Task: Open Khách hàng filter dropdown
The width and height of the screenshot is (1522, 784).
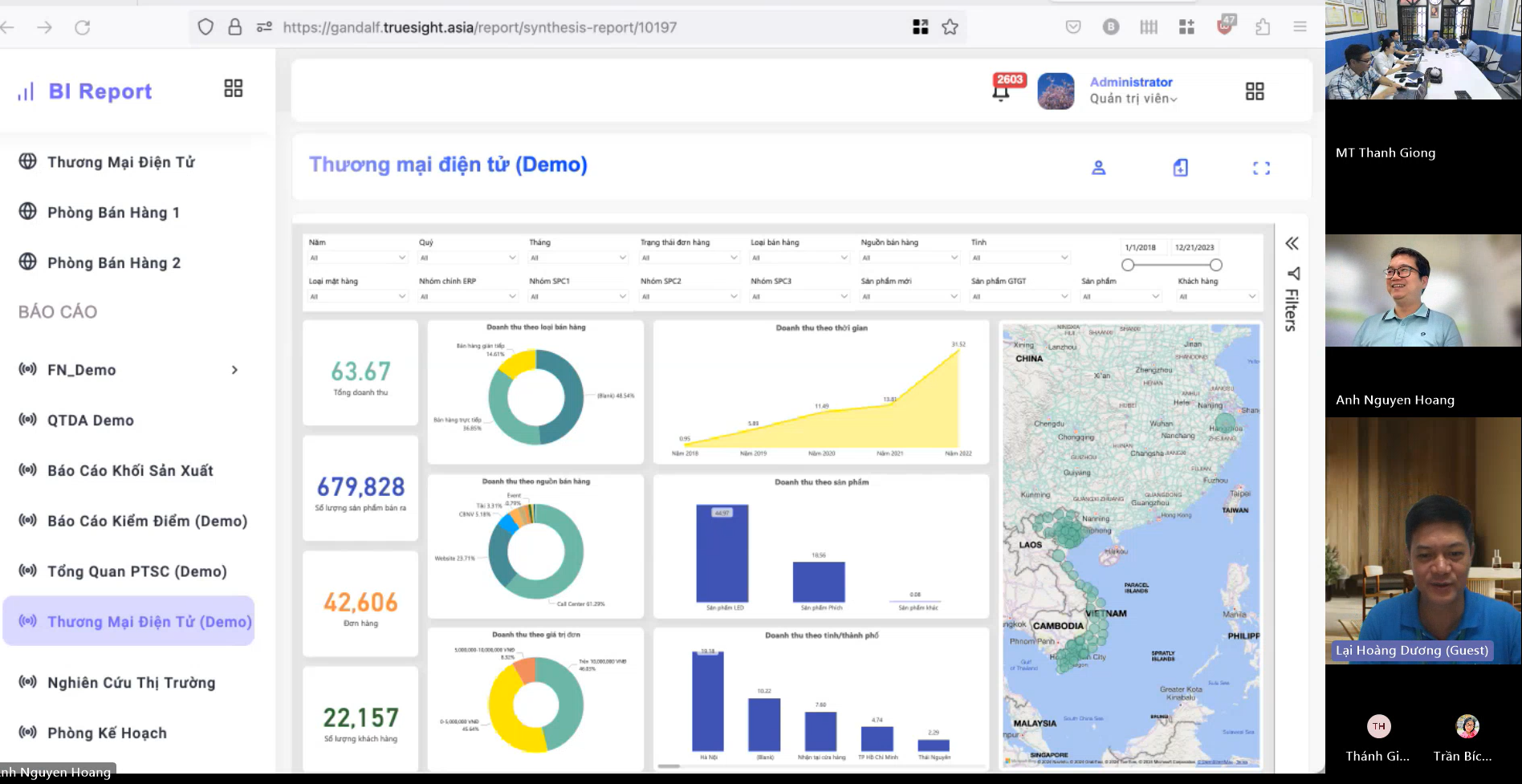Action: pyautogui.click(x=1218, y=296)
